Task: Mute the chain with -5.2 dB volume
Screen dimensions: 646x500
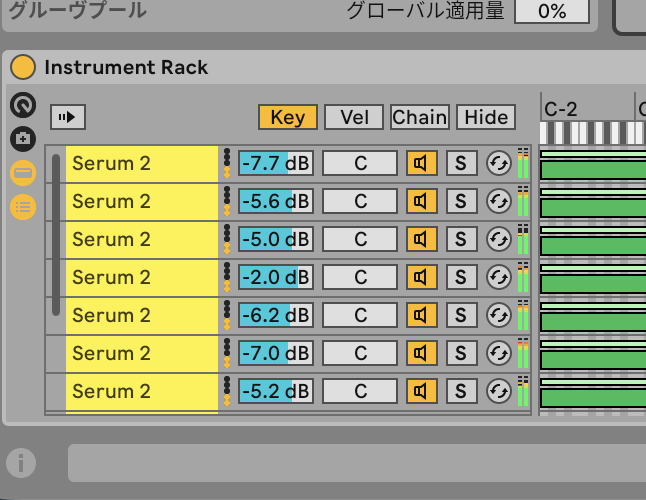Action: [x=421, y=391]
